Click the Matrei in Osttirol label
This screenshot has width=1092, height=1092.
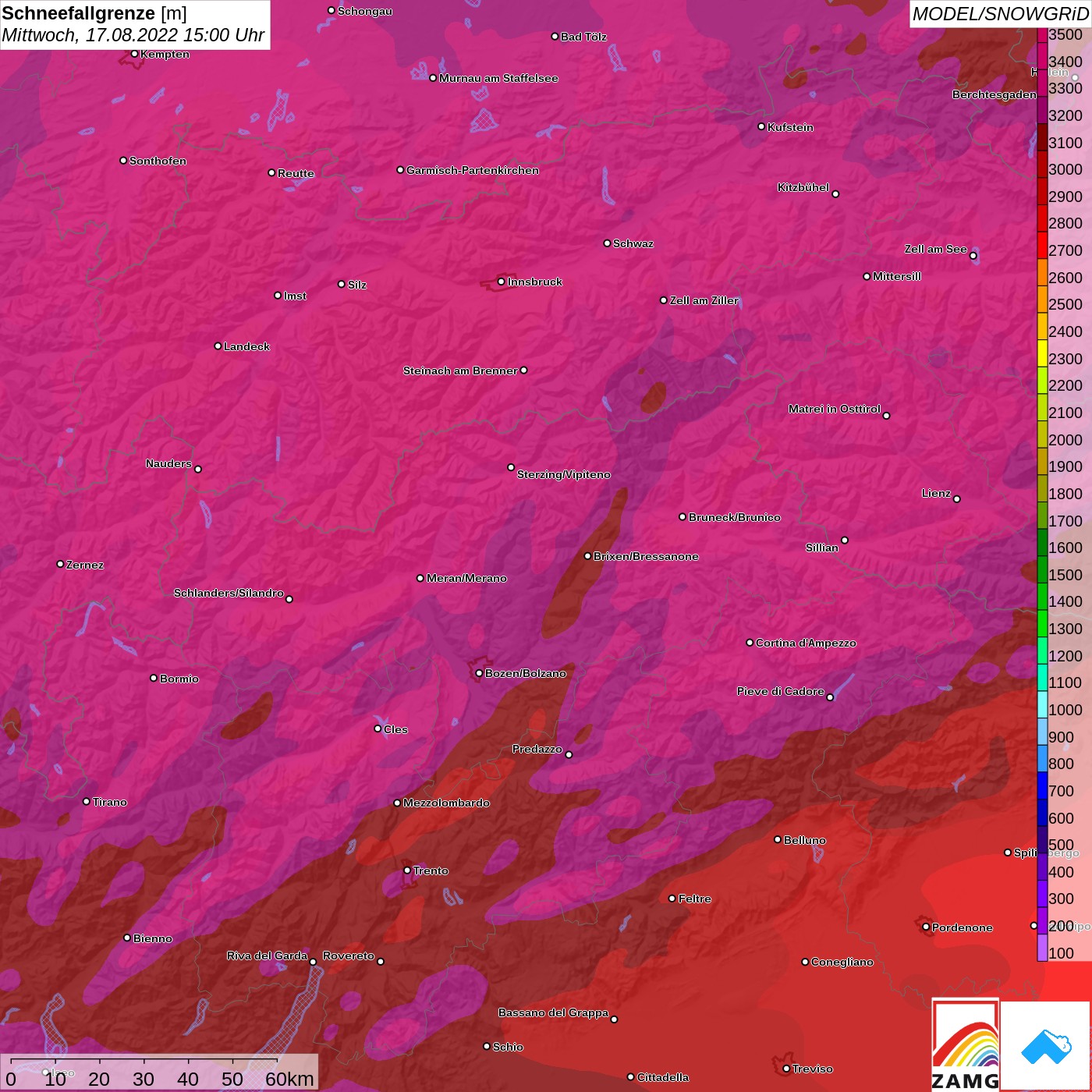834,409
